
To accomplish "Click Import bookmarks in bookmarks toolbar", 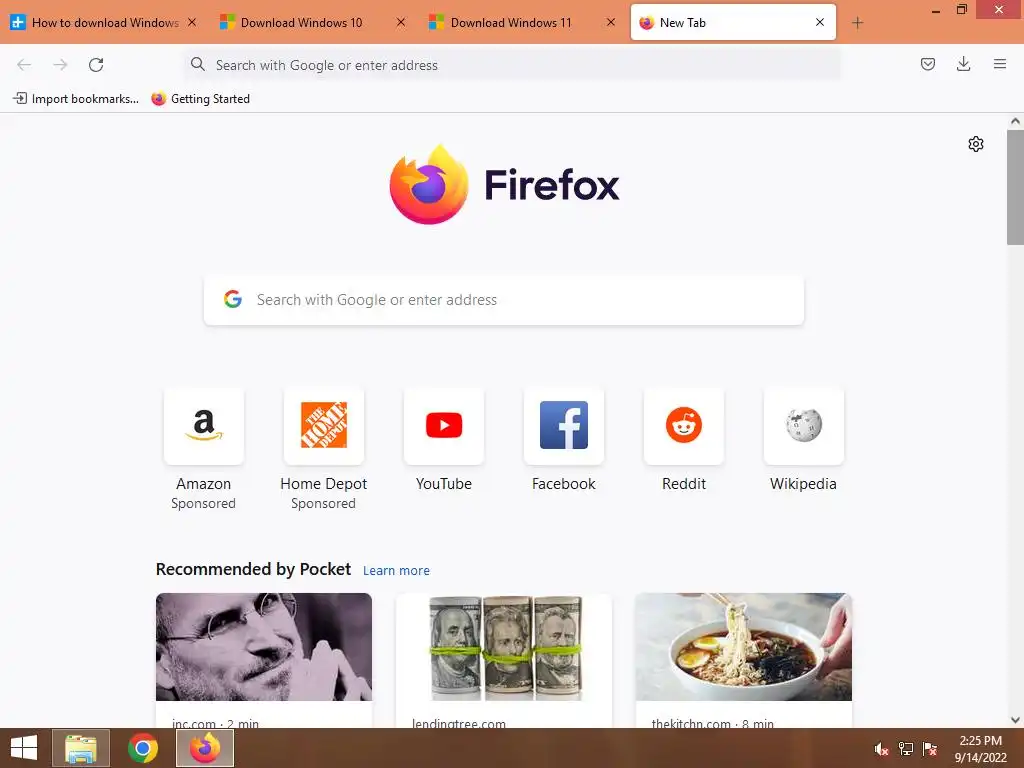I will click(x=76, y=99).
